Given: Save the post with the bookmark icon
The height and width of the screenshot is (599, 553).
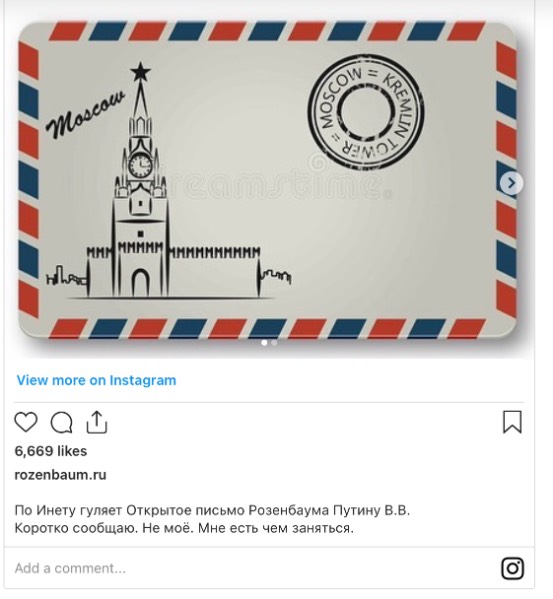Looking at the screenshot, I should click(512, 422).
